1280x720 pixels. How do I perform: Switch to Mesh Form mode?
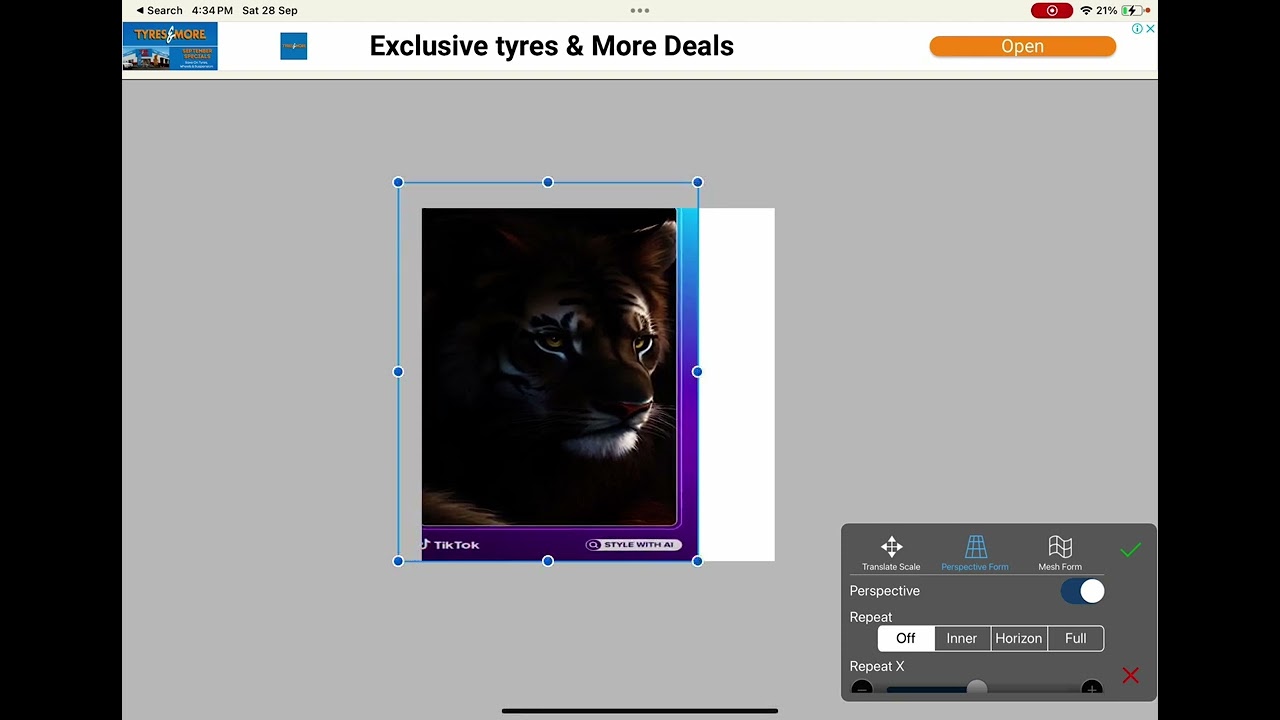click(1060, 553)
